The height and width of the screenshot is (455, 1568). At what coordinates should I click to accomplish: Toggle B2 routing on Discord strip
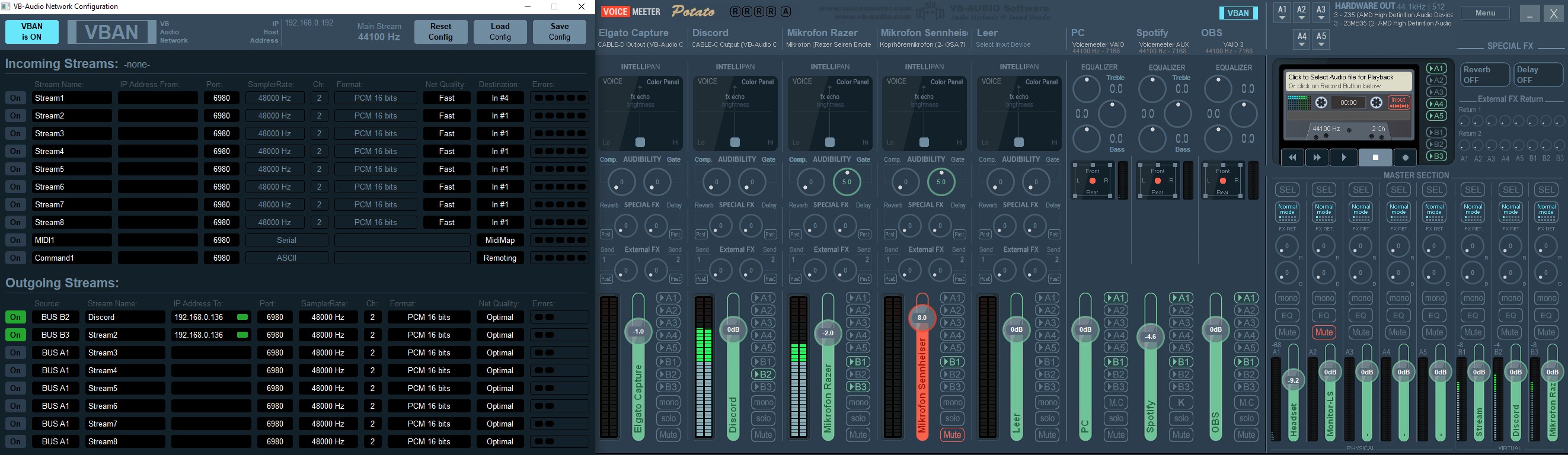point(763,374)
